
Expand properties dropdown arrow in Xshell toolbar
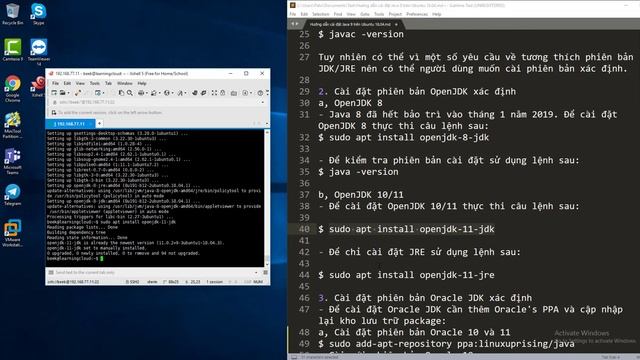(x=103, y=93)
